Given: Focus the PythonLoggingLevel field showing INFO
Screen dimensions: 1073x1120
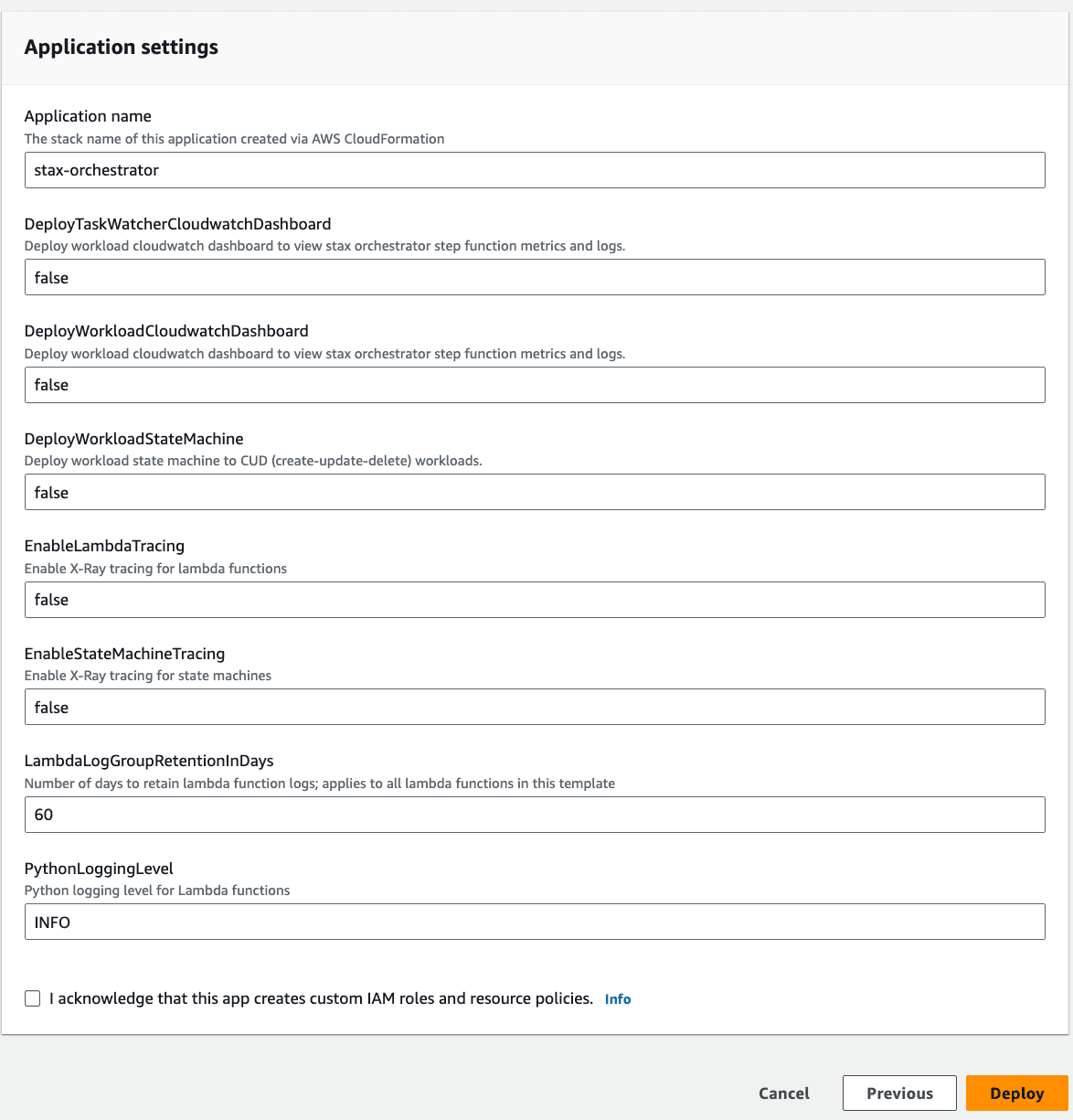Looking at the screenshot, I should pyautogui.click(x=535, y=922).
